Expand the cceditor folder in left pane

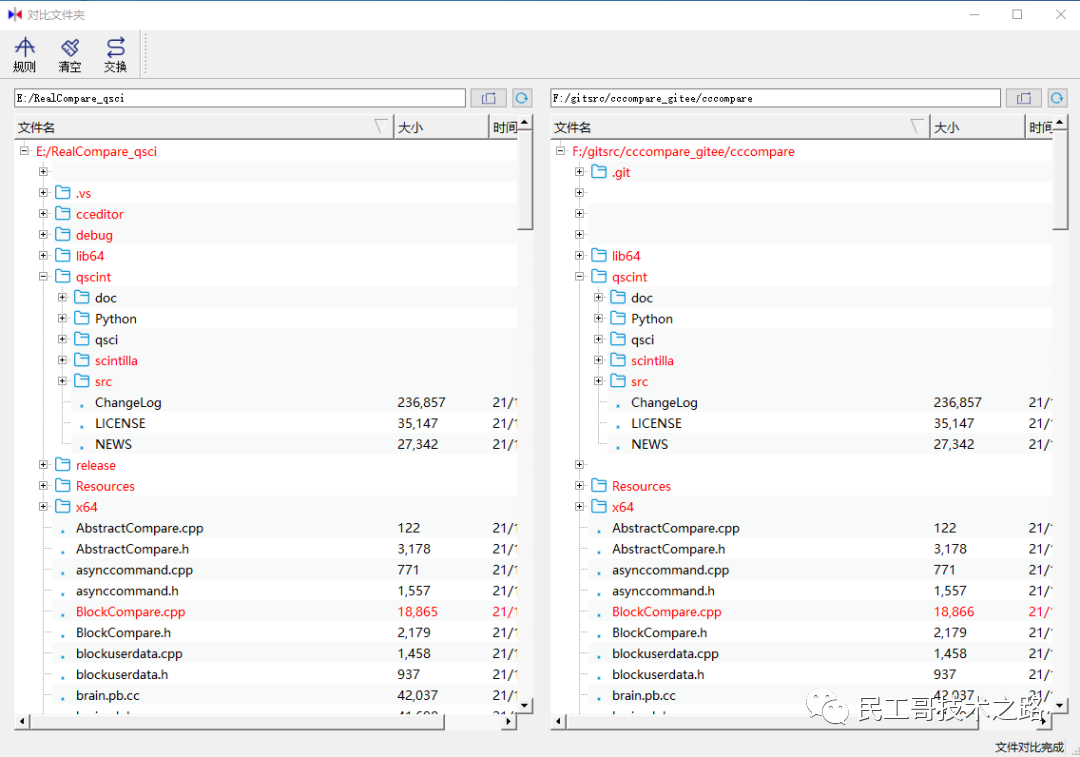43,214
